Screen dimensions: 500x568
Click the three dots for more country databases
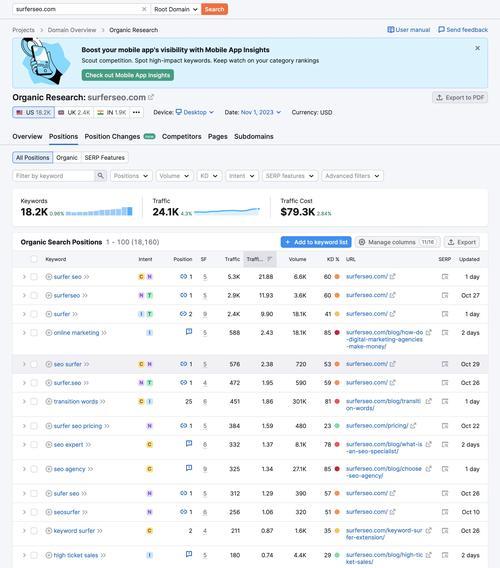136,112
